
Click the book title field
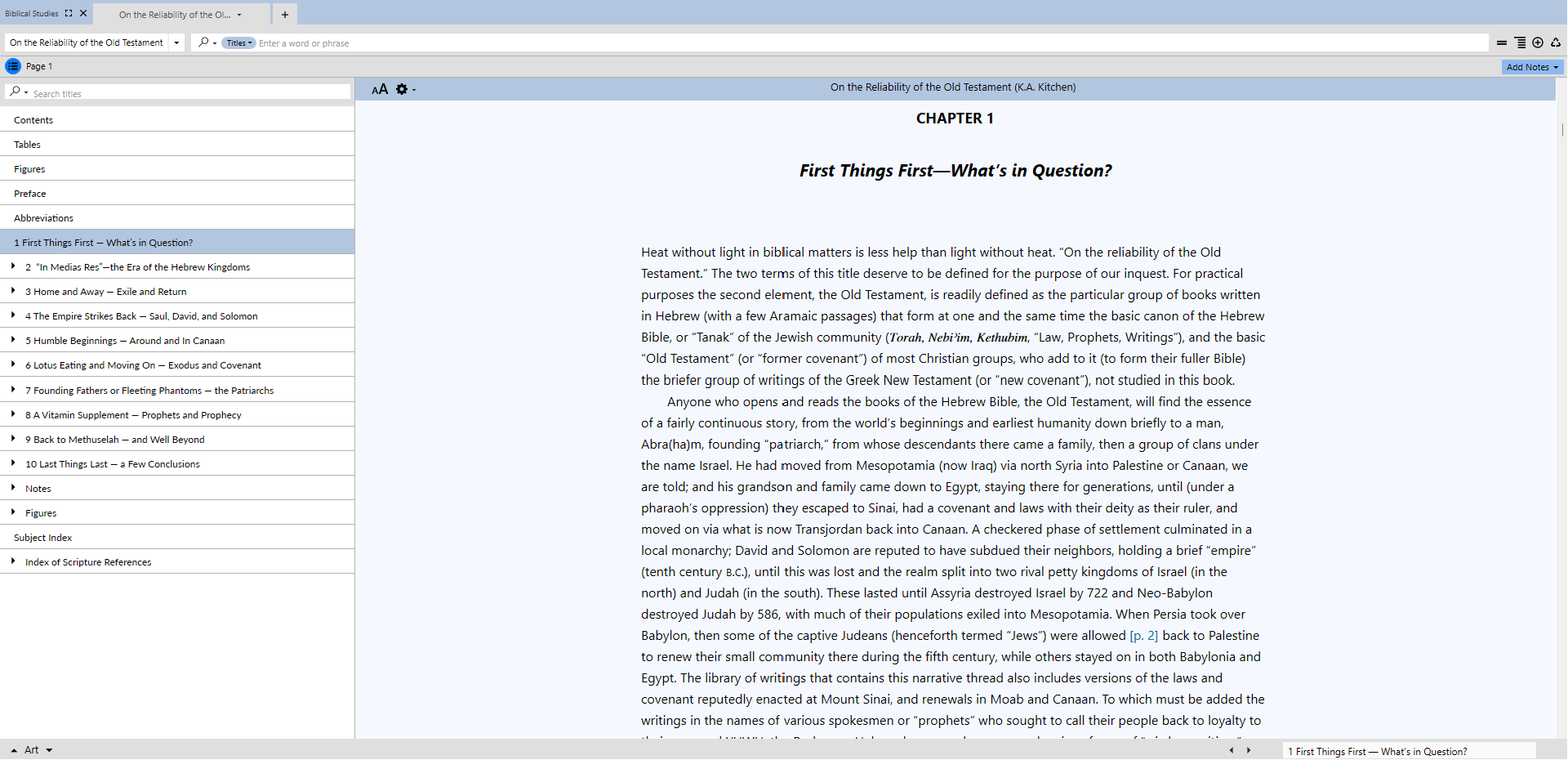[x=87, y=42]
